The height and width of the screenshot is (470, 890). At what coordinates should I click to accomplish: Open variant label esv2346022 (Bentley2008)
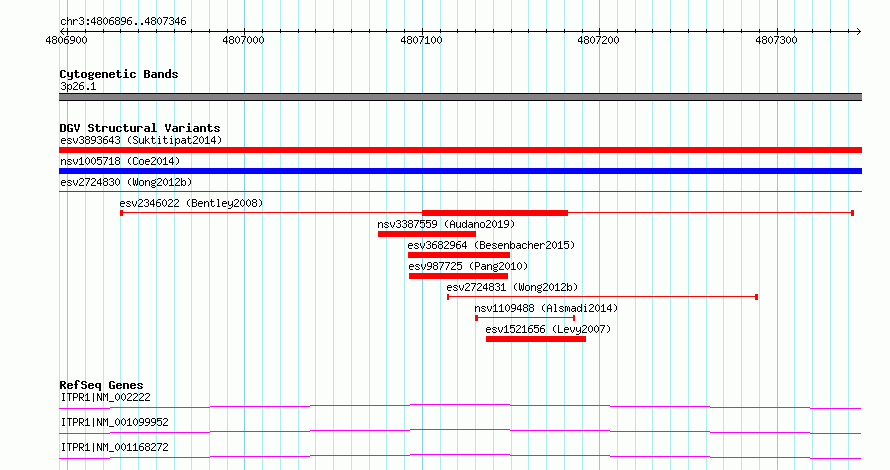click(x=191, y=203)
